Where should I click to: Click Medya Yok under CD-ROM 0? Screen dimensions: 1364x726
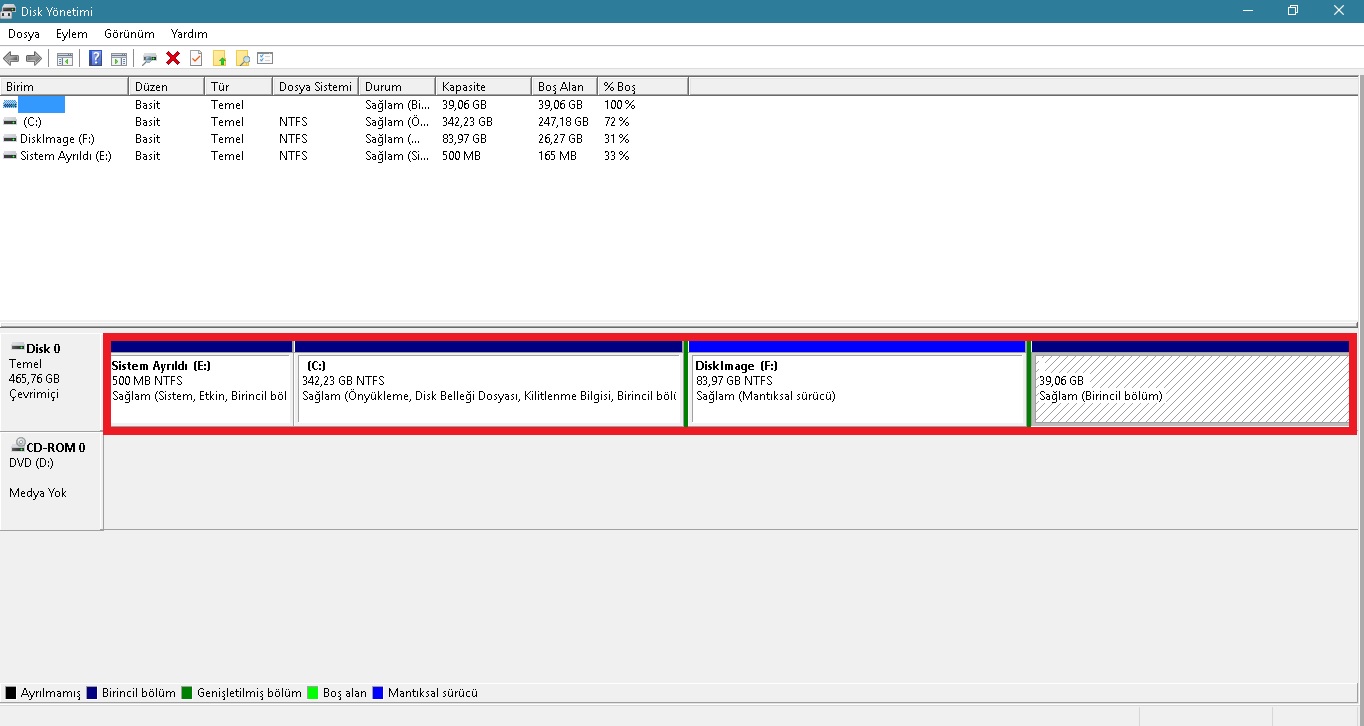click(x=37, y=493)
